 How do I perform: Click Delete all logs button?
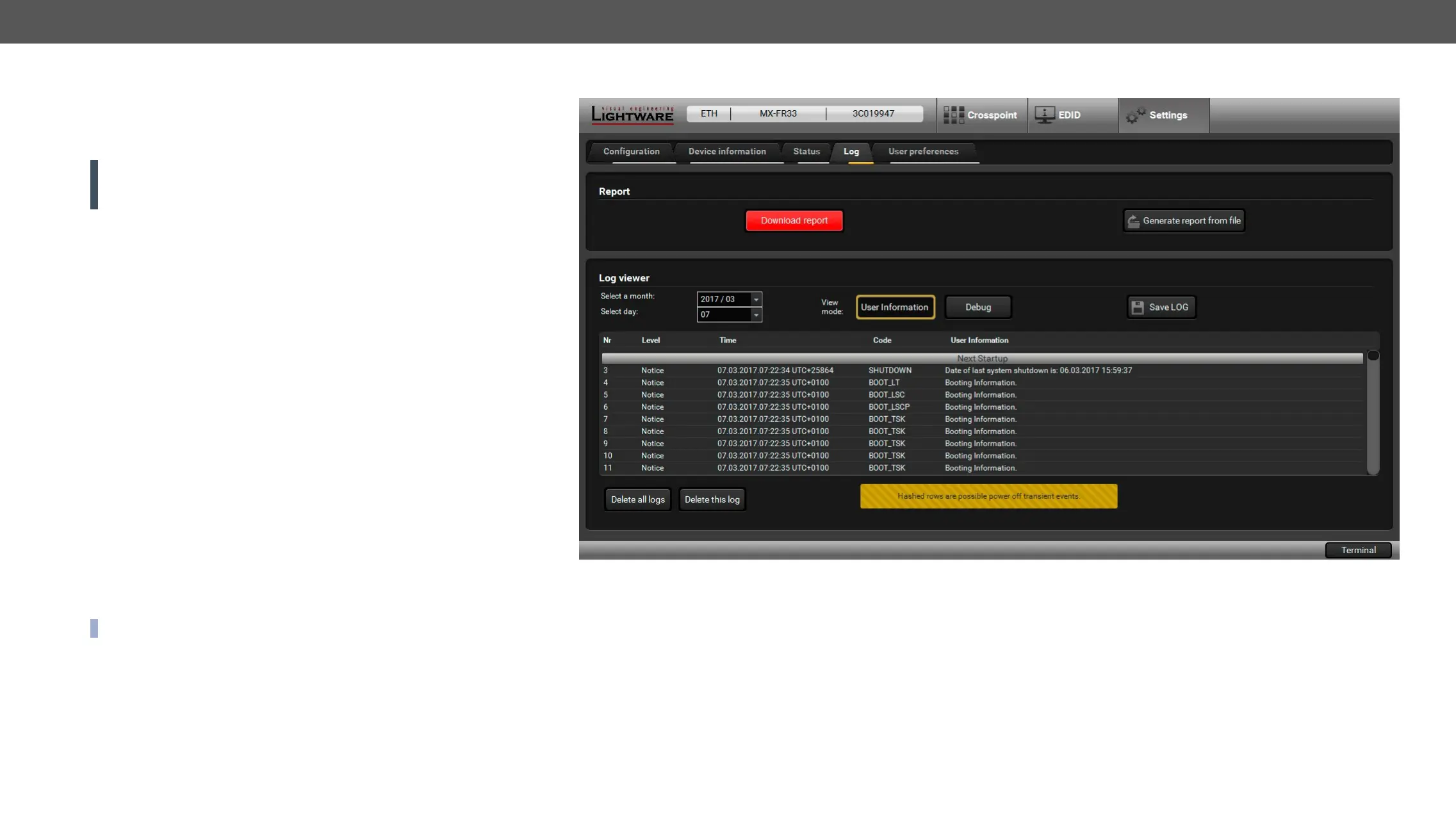637,499
